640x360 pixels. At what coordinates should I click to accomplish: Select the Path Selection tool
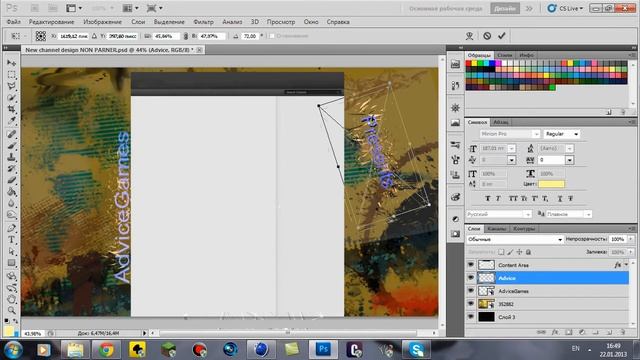click(x=11, y=251)
